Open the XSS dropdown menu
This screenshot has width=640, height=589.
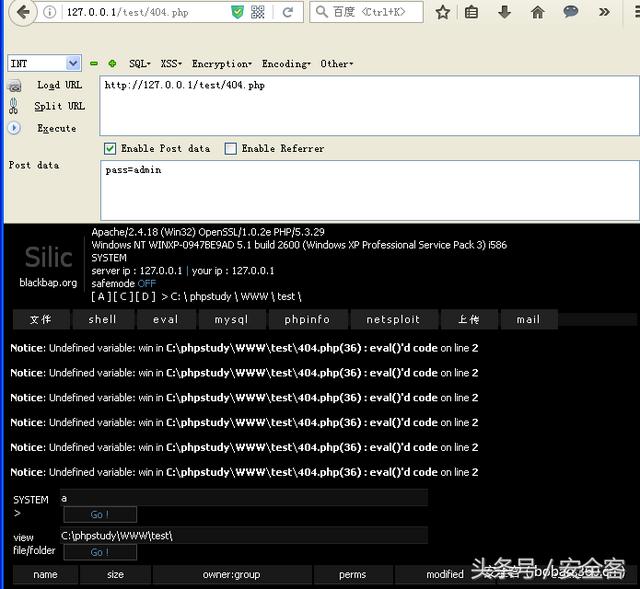pos(171,64)
